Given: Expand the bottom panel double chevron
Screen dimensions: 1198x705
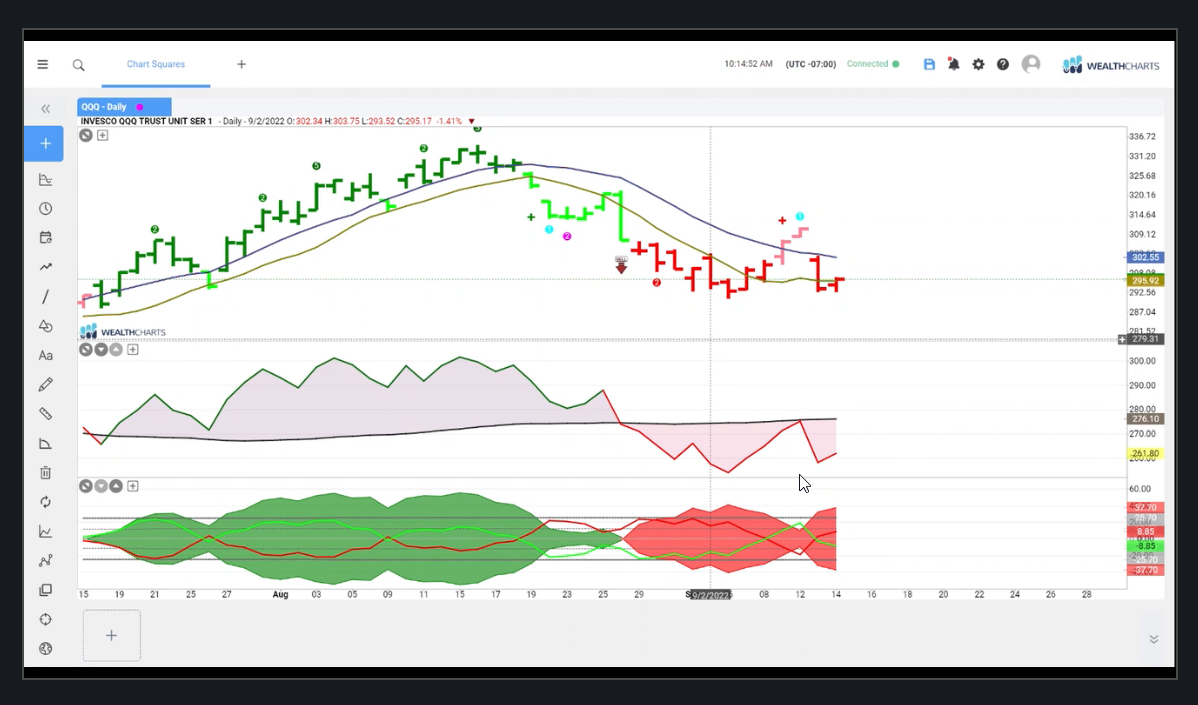Looking at the screenshot, I should [x=1154, y=639].
